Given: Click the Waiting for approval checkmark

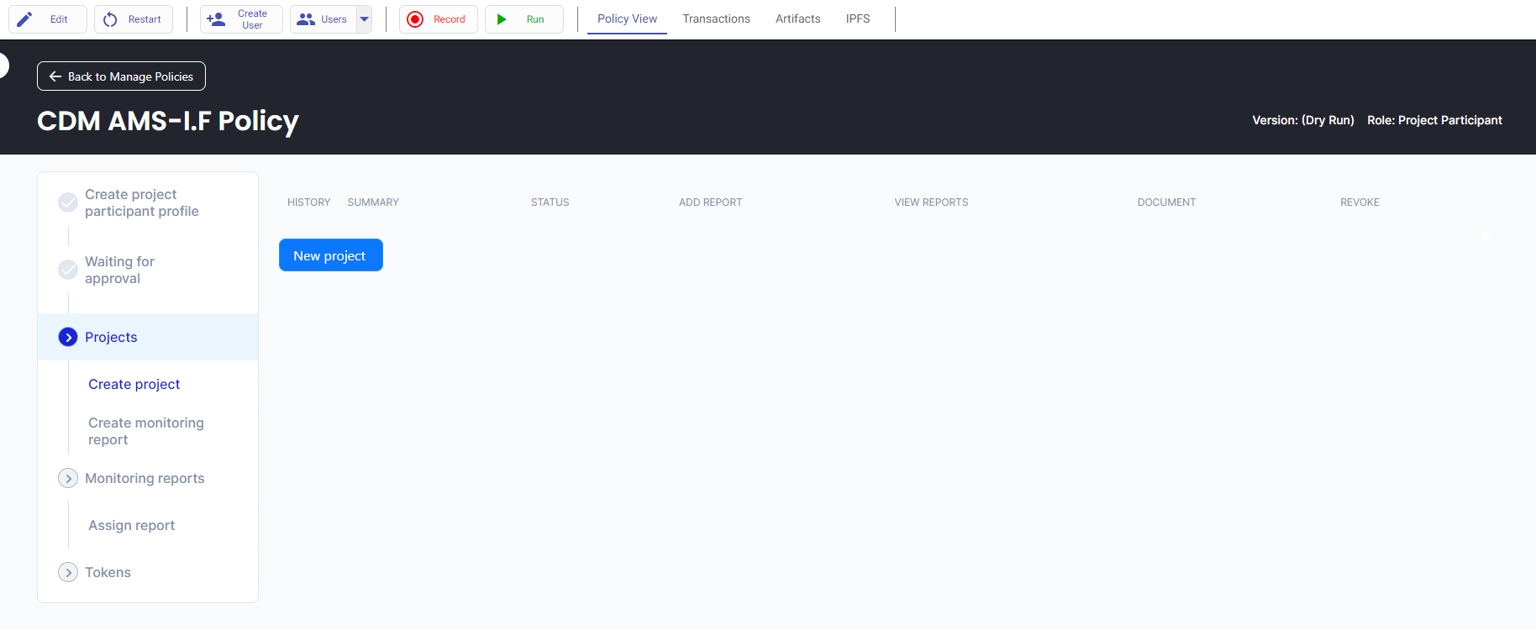Looking at the screenshot, I should click(x=68, y=270).
